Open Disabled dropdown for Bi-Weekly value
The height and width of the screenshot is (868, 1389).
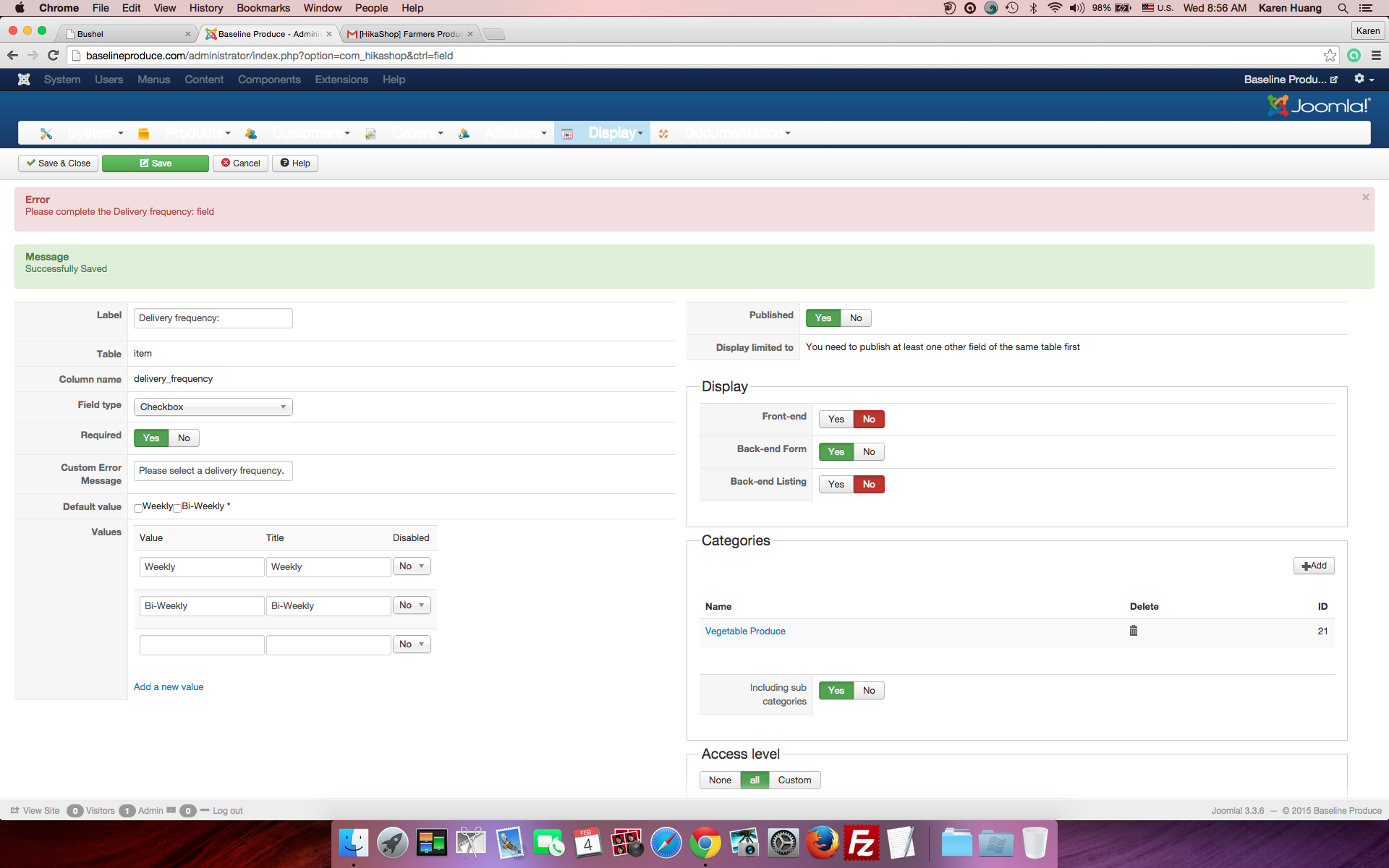[x=412, y=605]
